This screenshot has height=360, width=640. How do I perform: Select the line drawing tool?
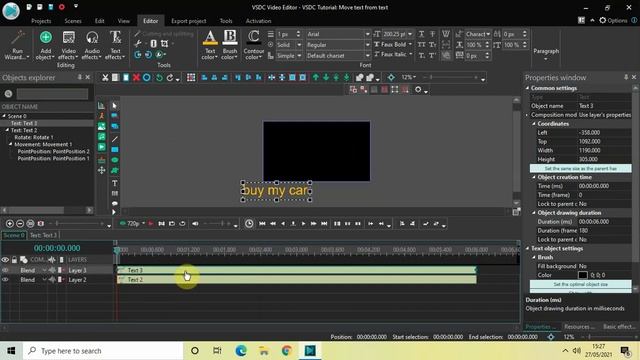[115, 139]
